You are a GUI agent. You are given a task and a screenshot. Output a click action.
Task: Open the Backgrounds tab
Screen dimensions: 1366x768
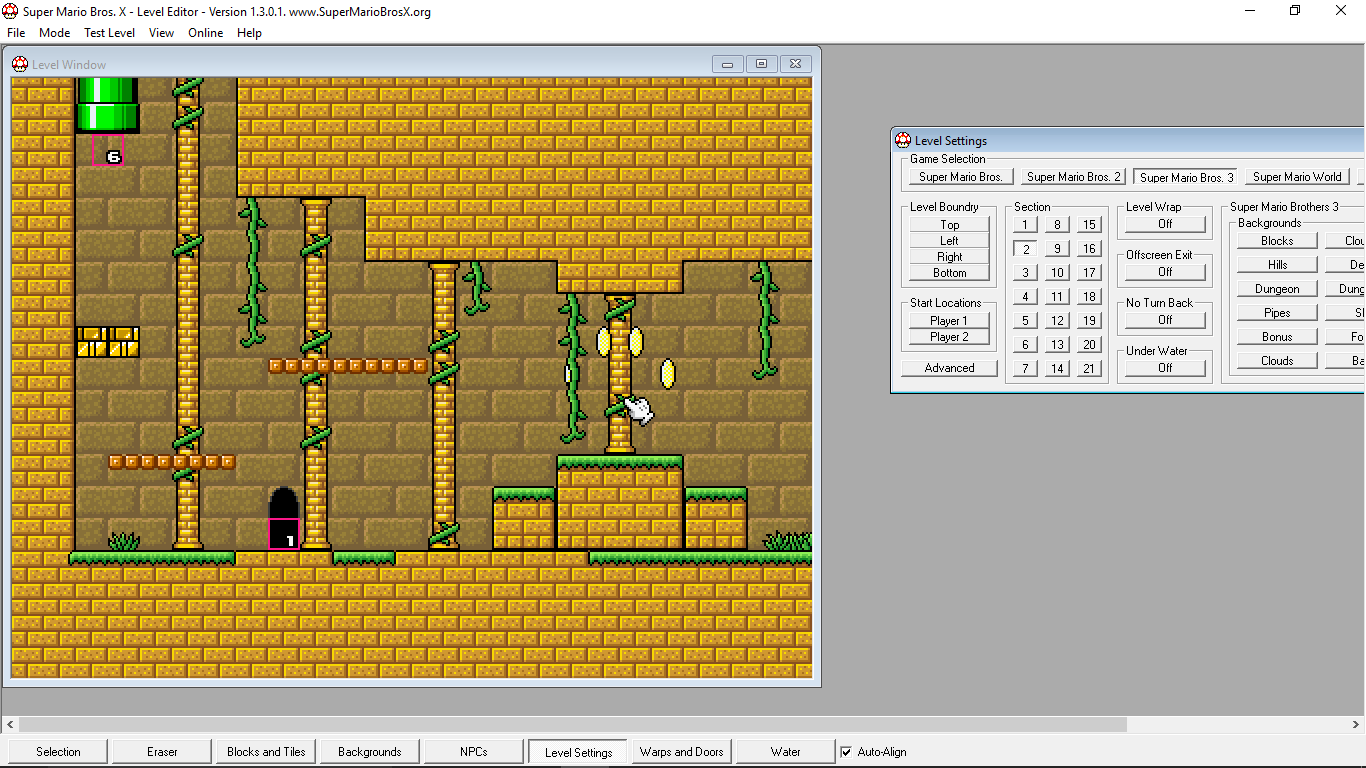click(x=370, y=752)
